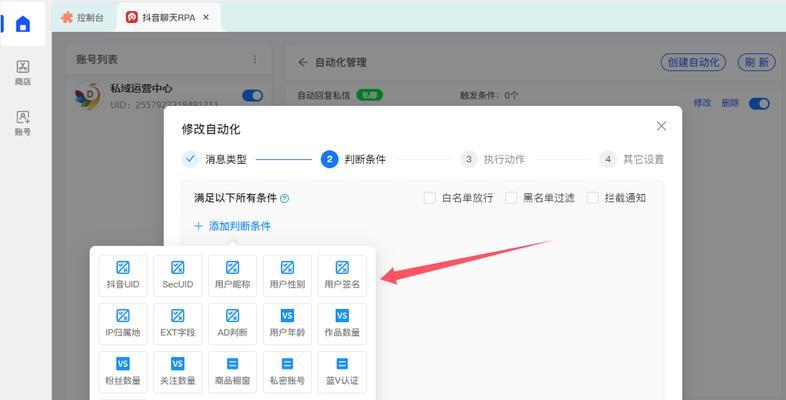786x400 pixels.
Task: Select the 用户年龄 condition
Action: pyautogui.click(x=287, y=324)
